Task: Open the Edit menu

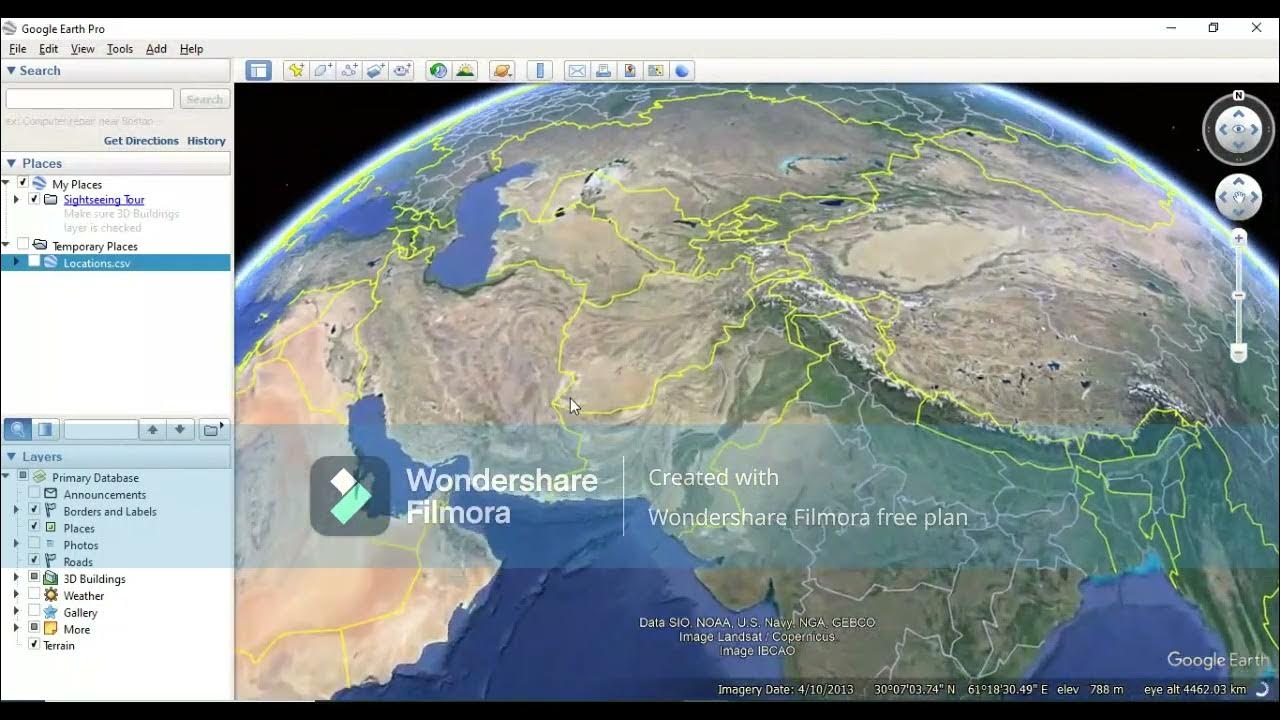Action: pos(48,49)
